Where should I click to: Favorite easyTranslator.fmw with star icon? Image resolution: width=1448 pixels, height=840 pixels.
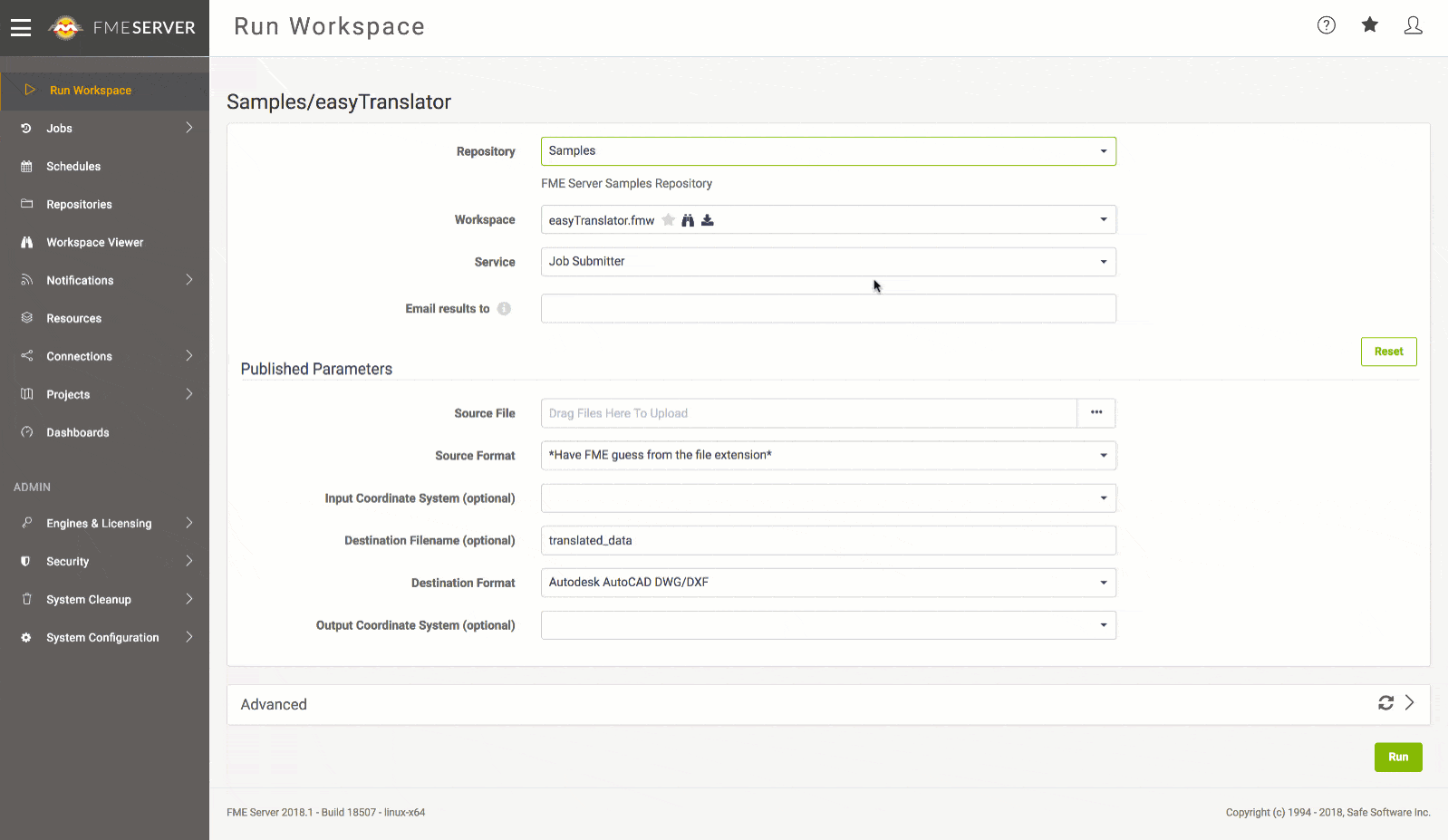(669, 220)
